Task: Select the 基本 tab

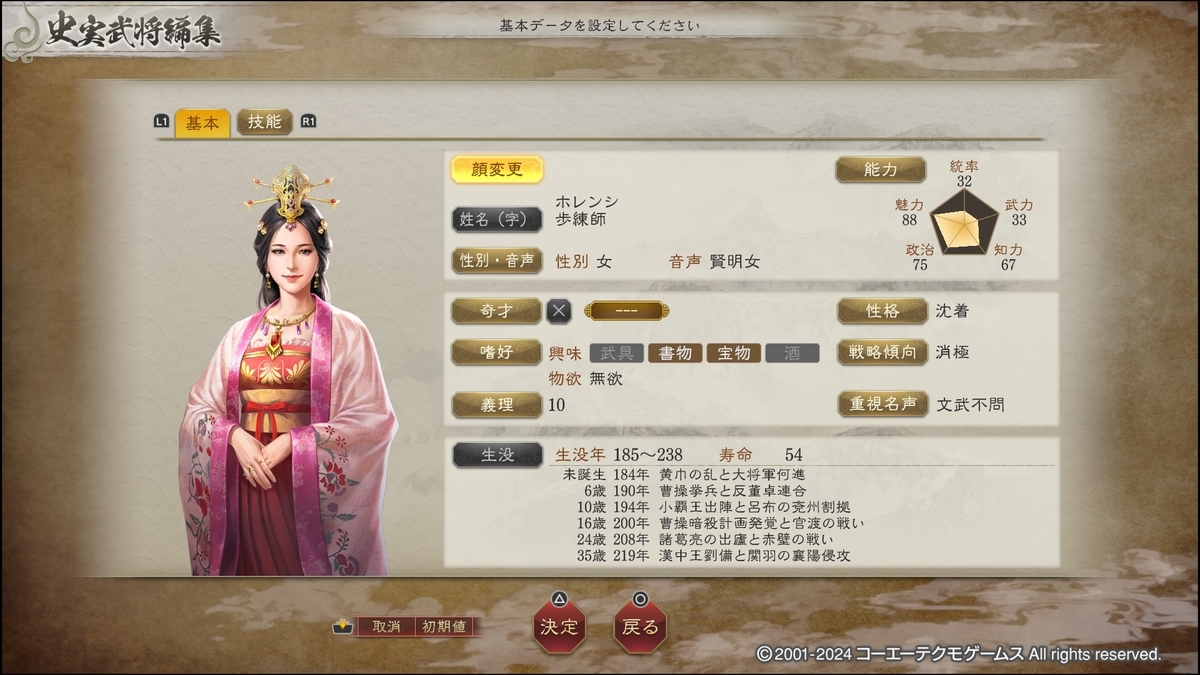Action: point(203,122)
